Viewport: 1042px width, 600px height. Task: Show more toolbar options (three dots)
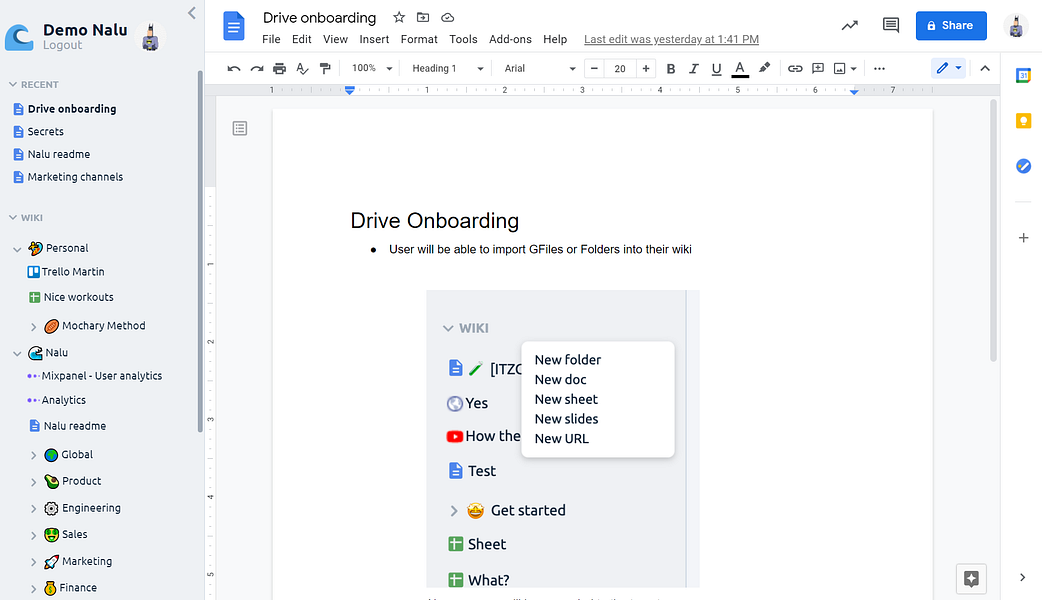(879, 68)
